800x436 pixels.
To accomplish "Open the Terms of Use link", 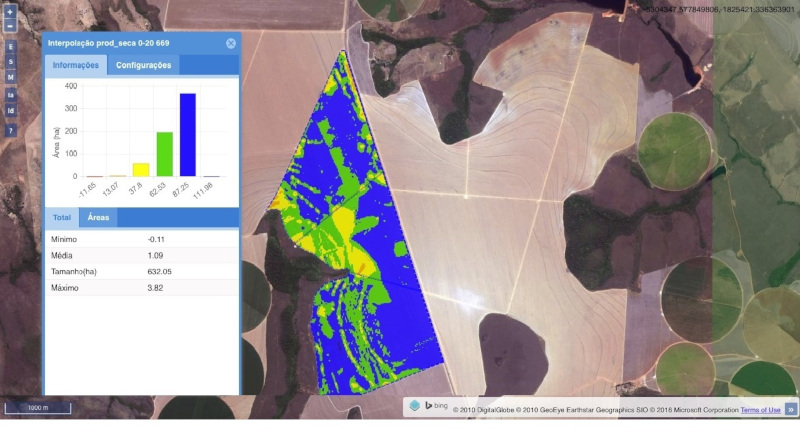I will pos(760,410).
